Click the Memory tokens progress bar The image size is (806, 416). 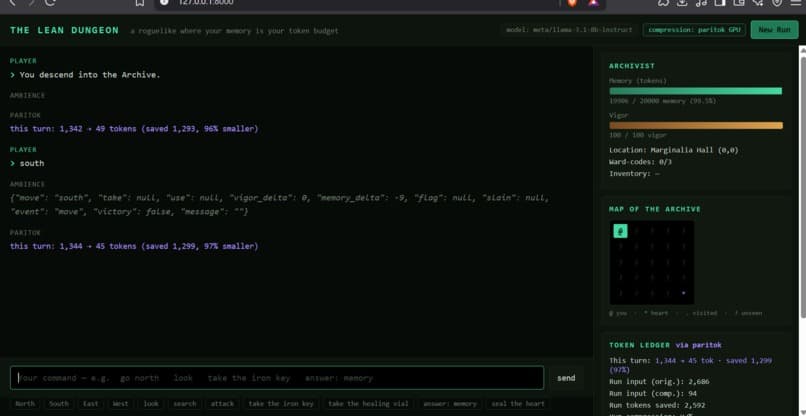point(695,91)
